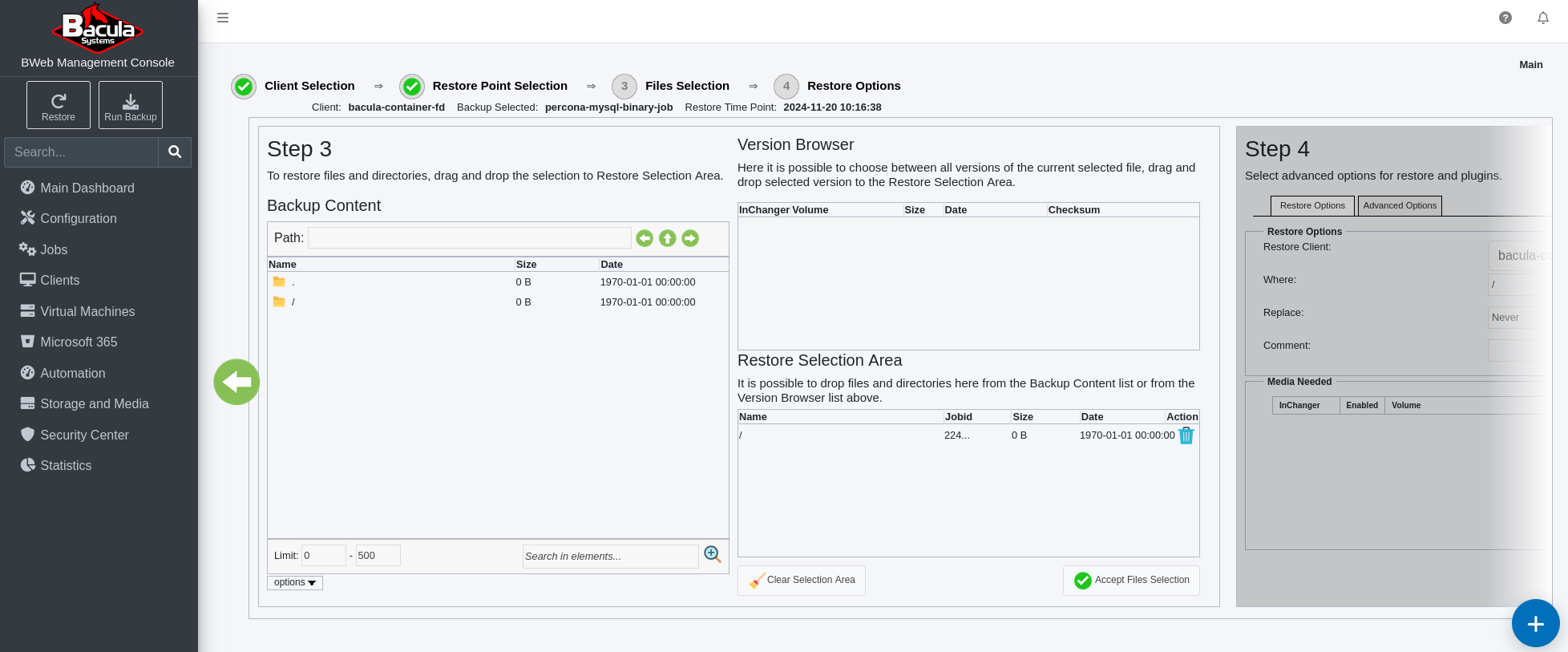Select the '224...' jobid cell

click(x=957, y=435)
